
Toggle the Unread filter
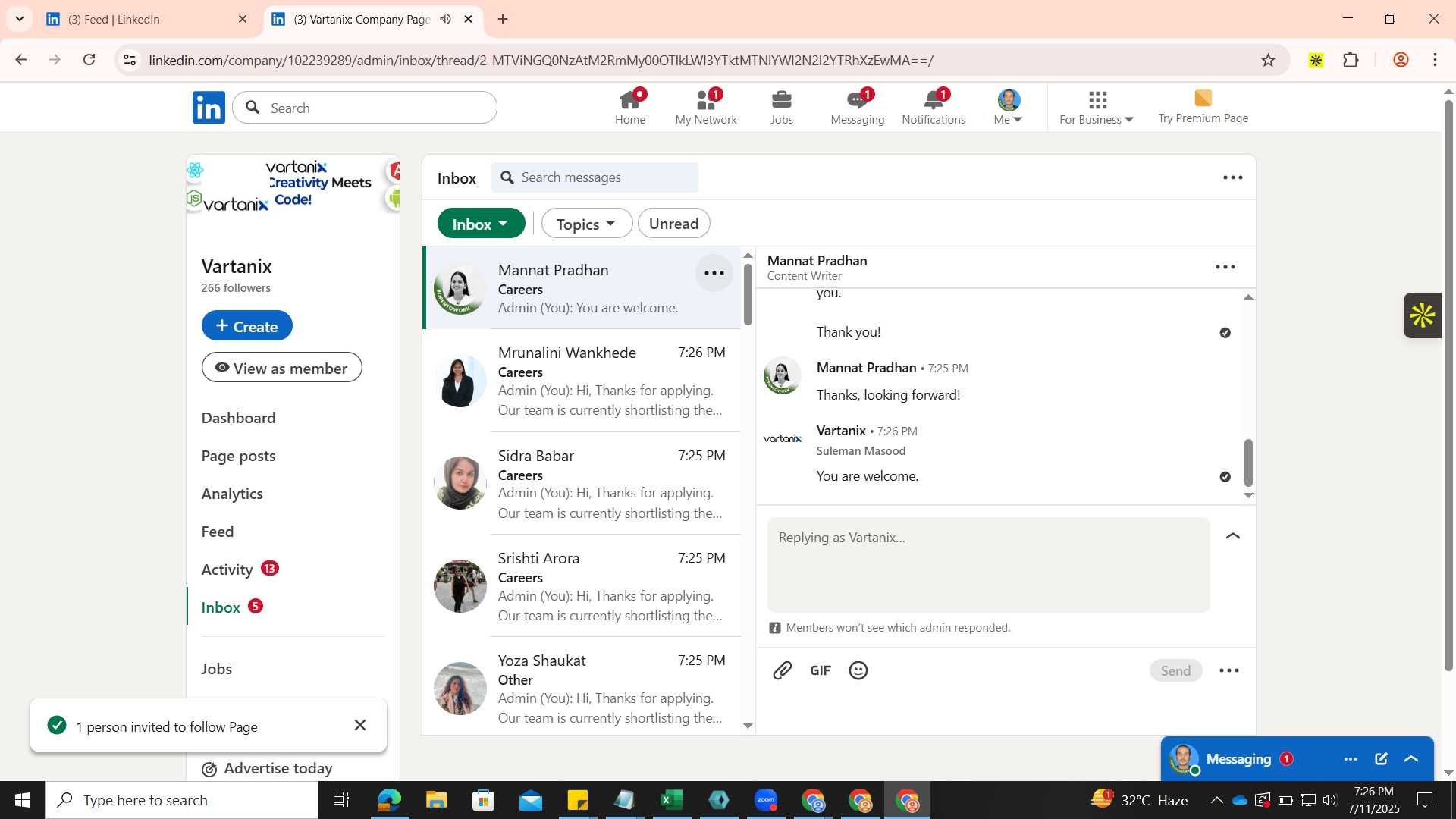point(673,224)
